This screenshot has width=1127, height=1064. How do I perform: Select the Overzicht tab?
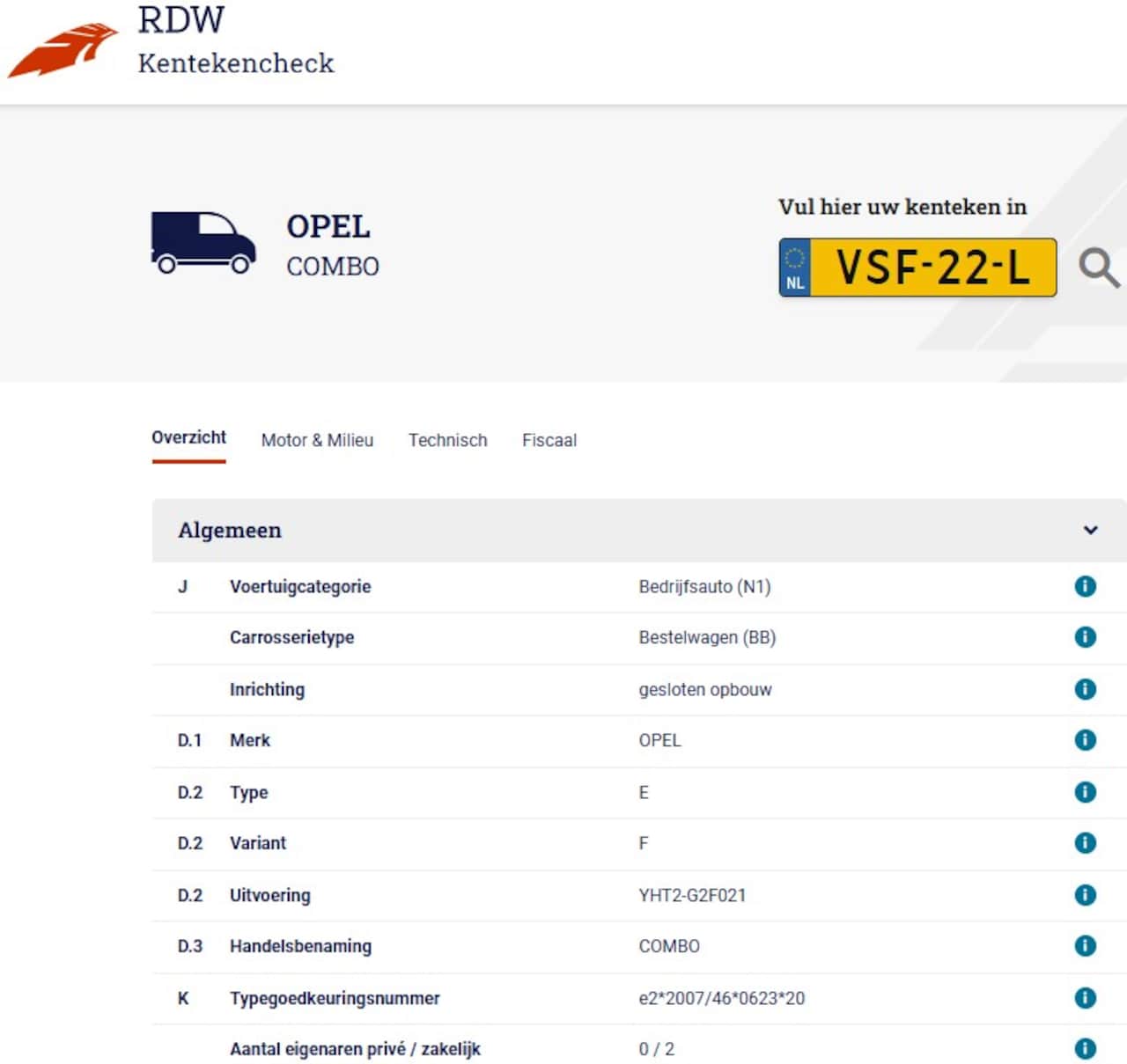tap(188, 438)
